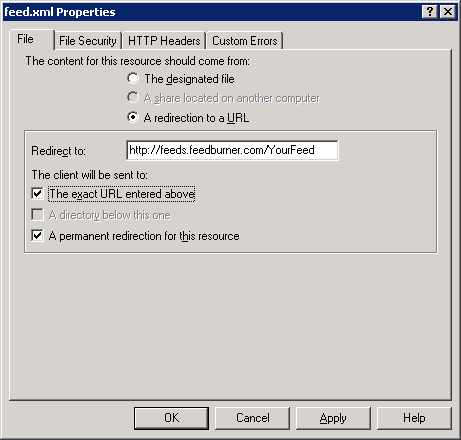461x440 pixels.
Task: Click the Cancel button
Action: 253,418
